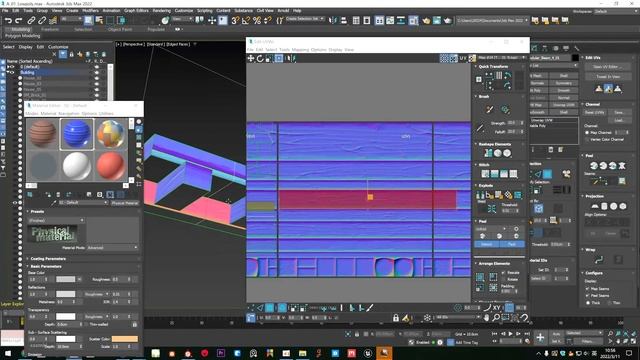
Task: Open the Modifiers menu
Action: coord(90,11)
